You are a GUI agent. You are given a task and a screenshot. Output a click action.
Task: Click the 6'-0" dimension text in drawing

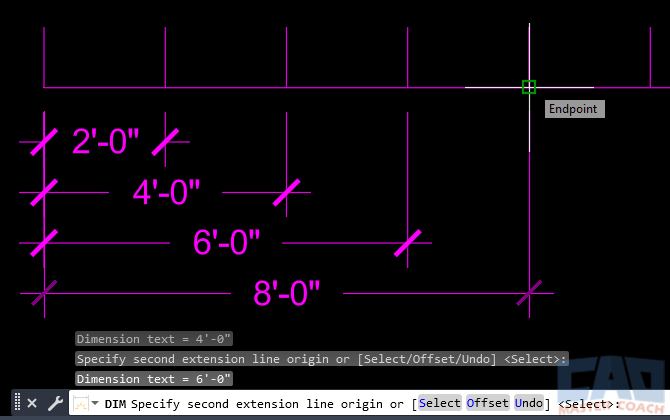point(226,242)
